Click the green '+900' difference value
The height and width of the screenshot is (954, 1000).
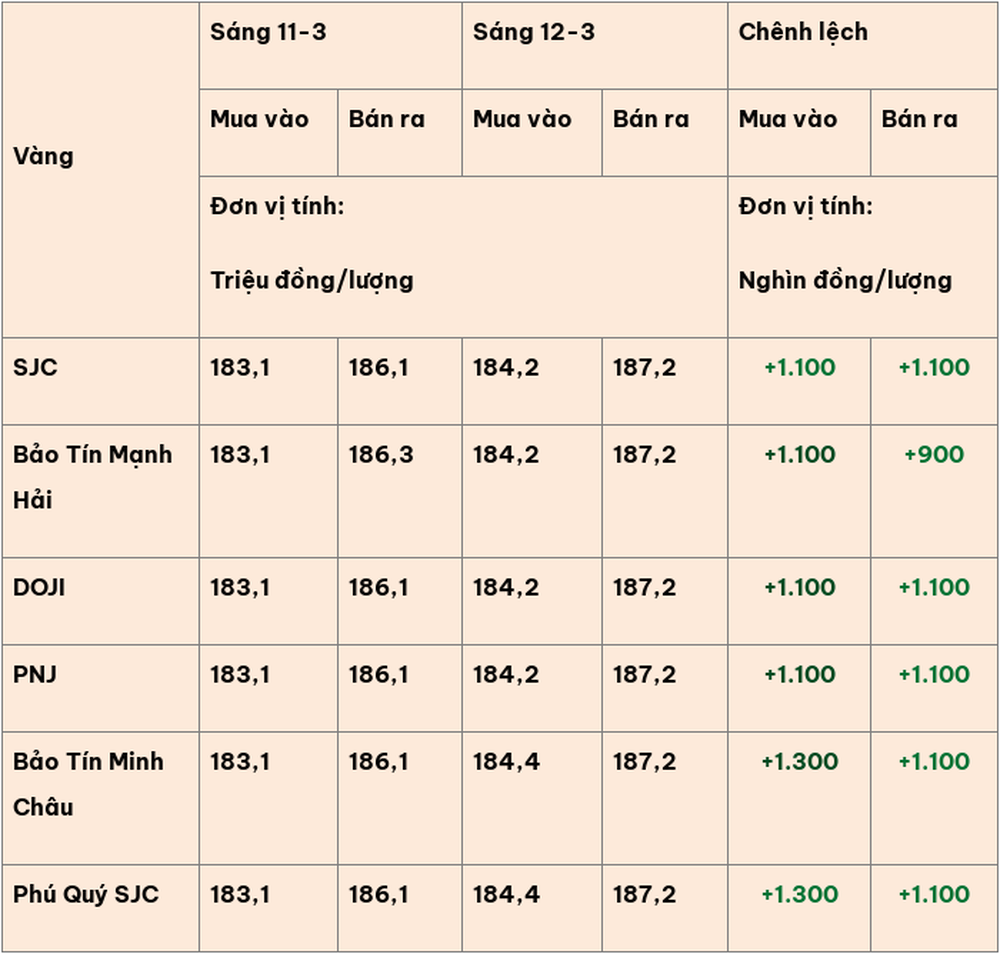coord(934,454)
